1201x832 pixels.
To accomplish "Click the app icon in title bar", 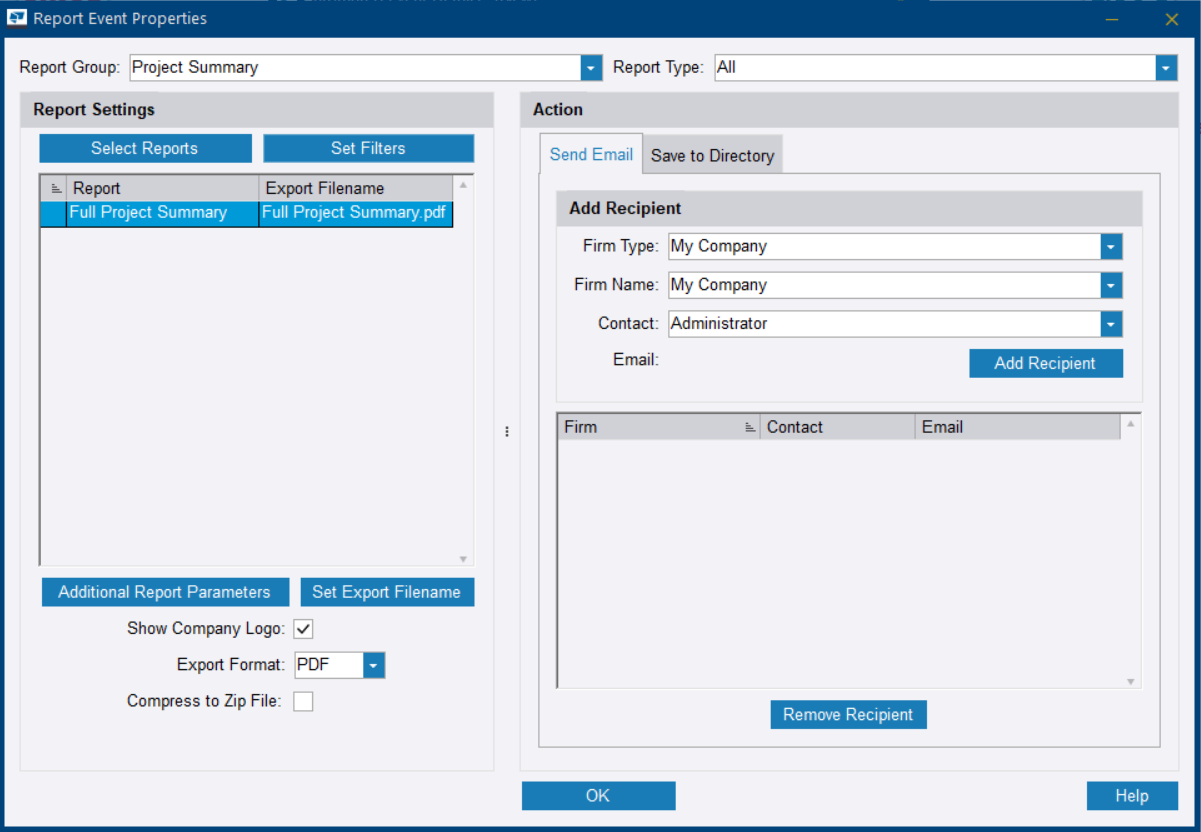I will tap(17, 18).
